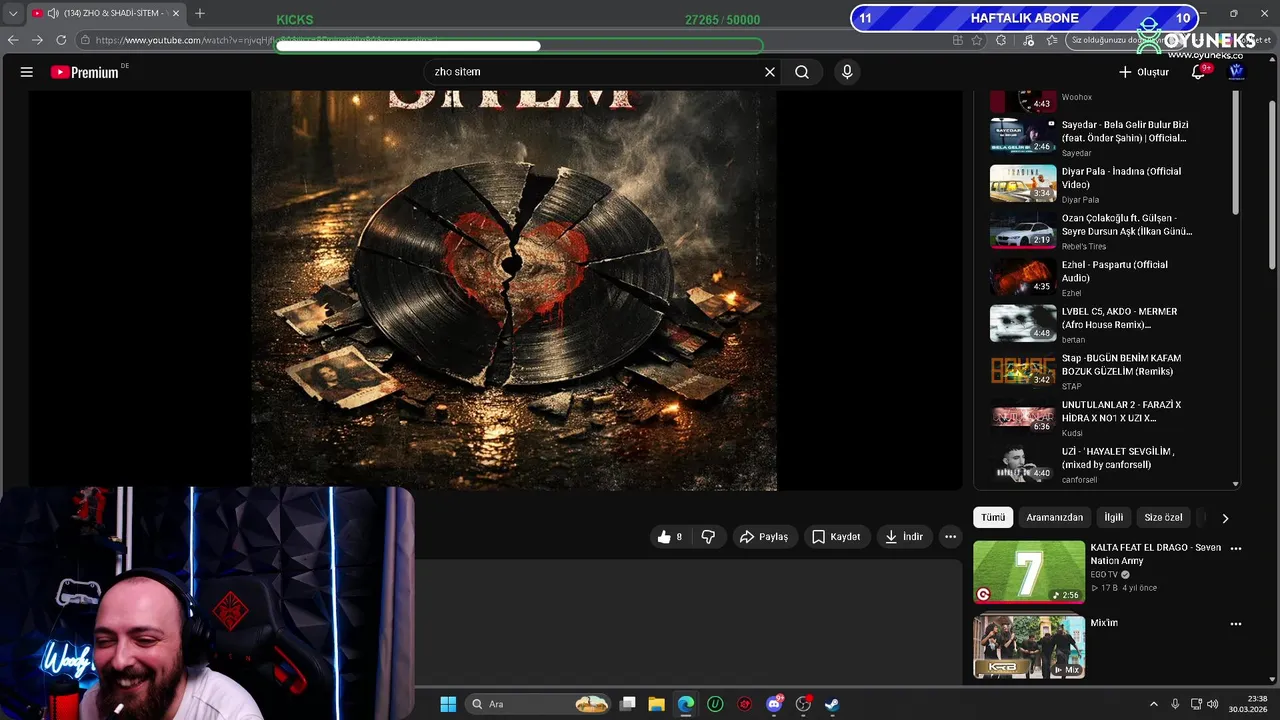This screenshot has height=720, width=1280.
Task: Close the ZHO & SHADİ-SİTEM tab
Action: point(175,13)
